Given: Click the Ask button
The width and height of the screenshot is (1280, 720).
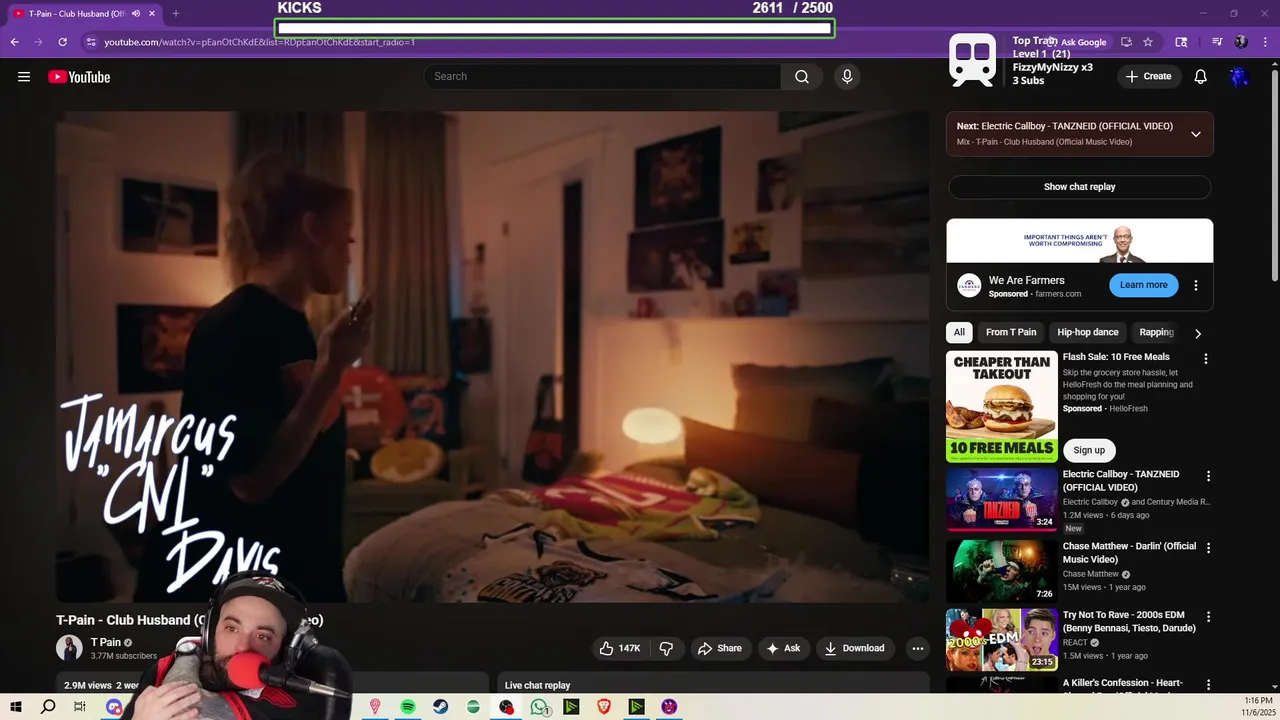Looking at the screenshot, I should point(783,648).
